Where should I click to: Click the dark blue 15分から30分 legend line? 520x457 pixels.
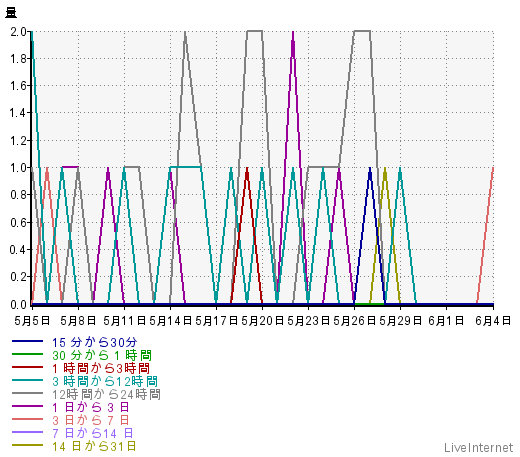click(x=27, y=341)
